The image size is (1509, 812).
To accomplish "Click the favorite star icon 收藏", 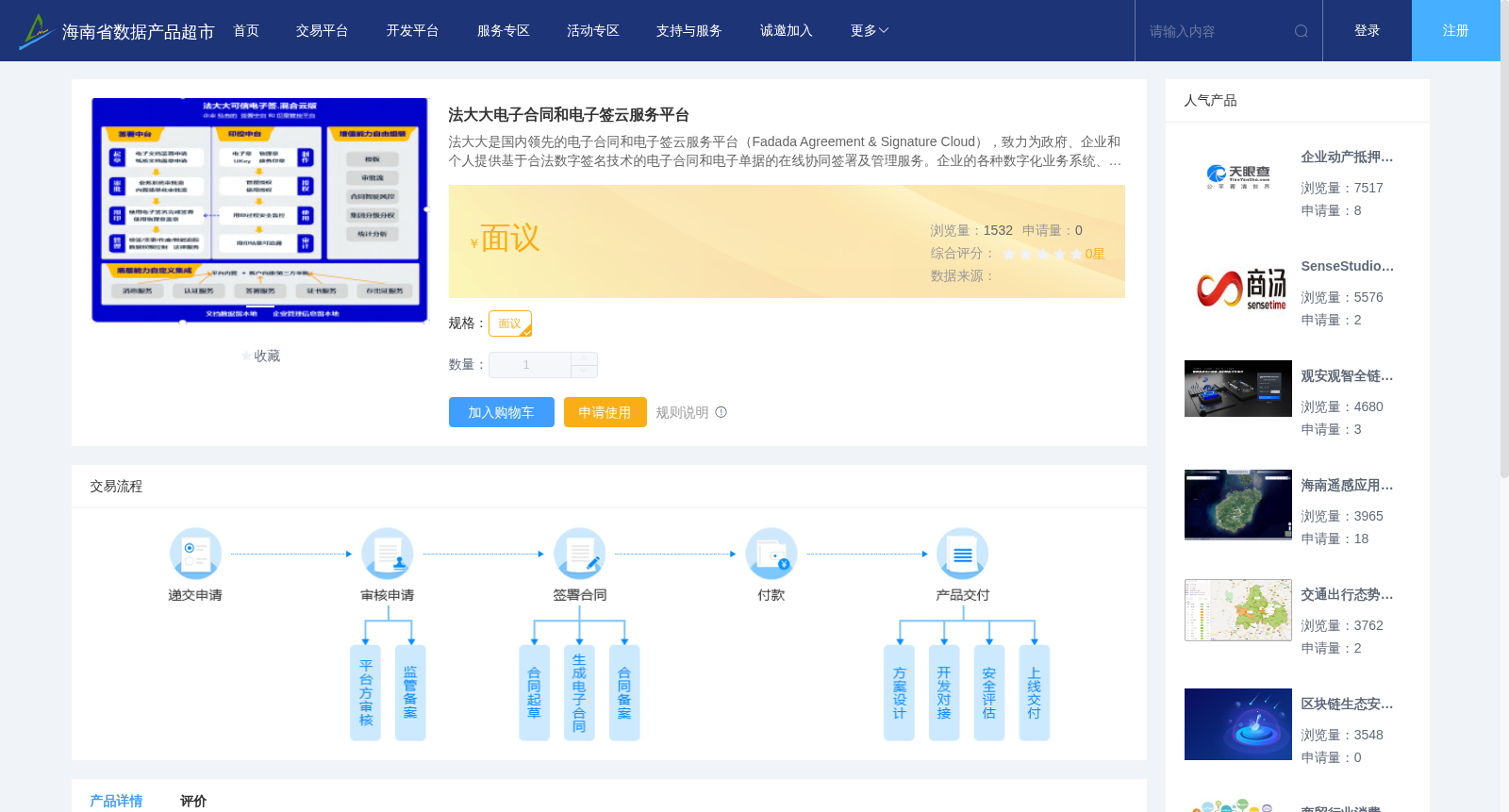I will 247,356.
